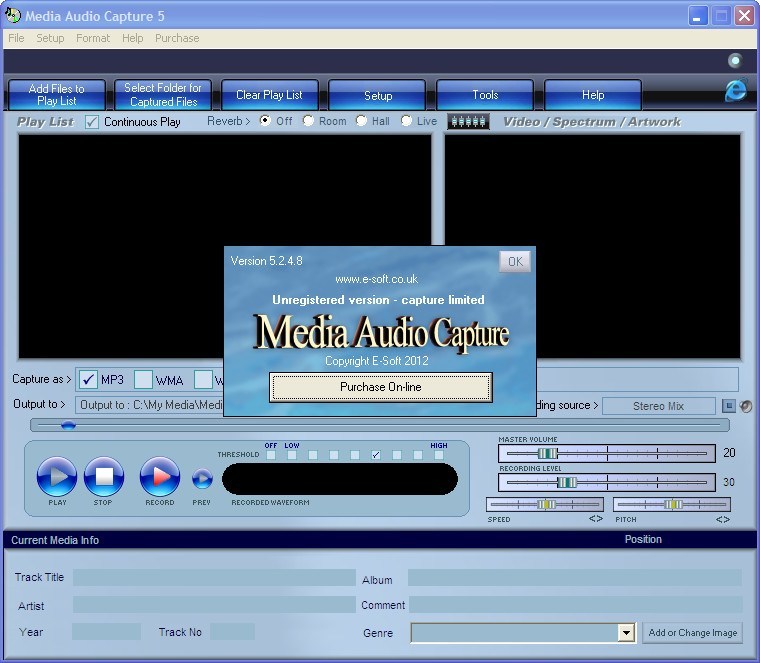Click the PITCH reset arrows icon
The height and width of the screenshot is (663, 760).
[723, 520]
